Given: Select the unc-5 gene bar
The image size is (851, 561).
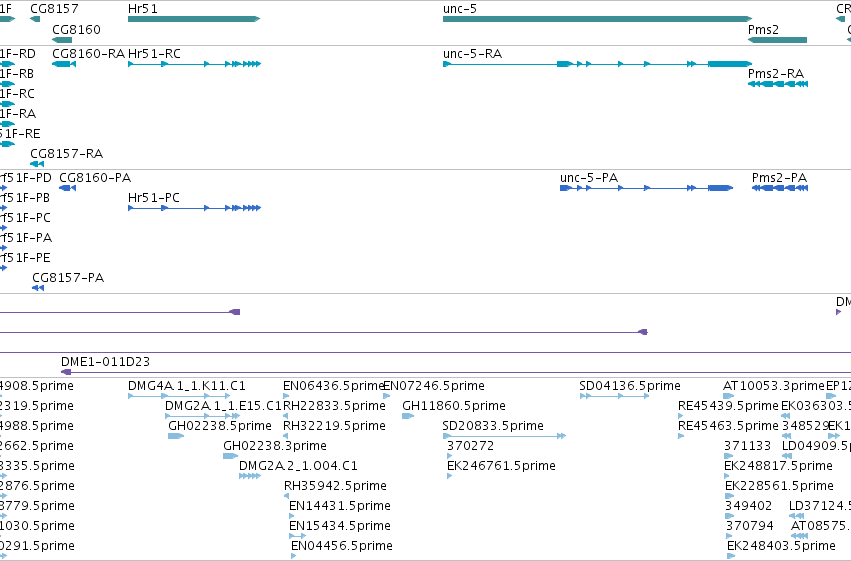Looking at the screenshot, I should [598, 19].
